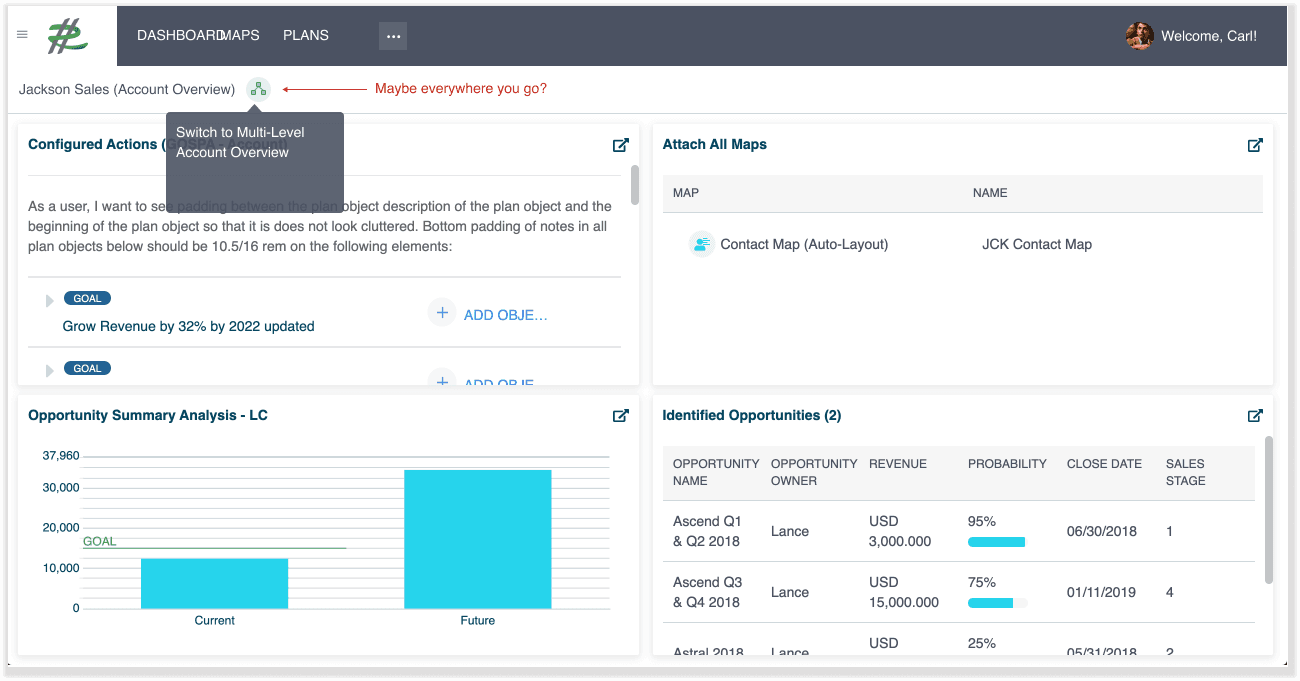
Task: Click the plus icon beside Grow Revenue goal
Action: (x=442, y=313)
